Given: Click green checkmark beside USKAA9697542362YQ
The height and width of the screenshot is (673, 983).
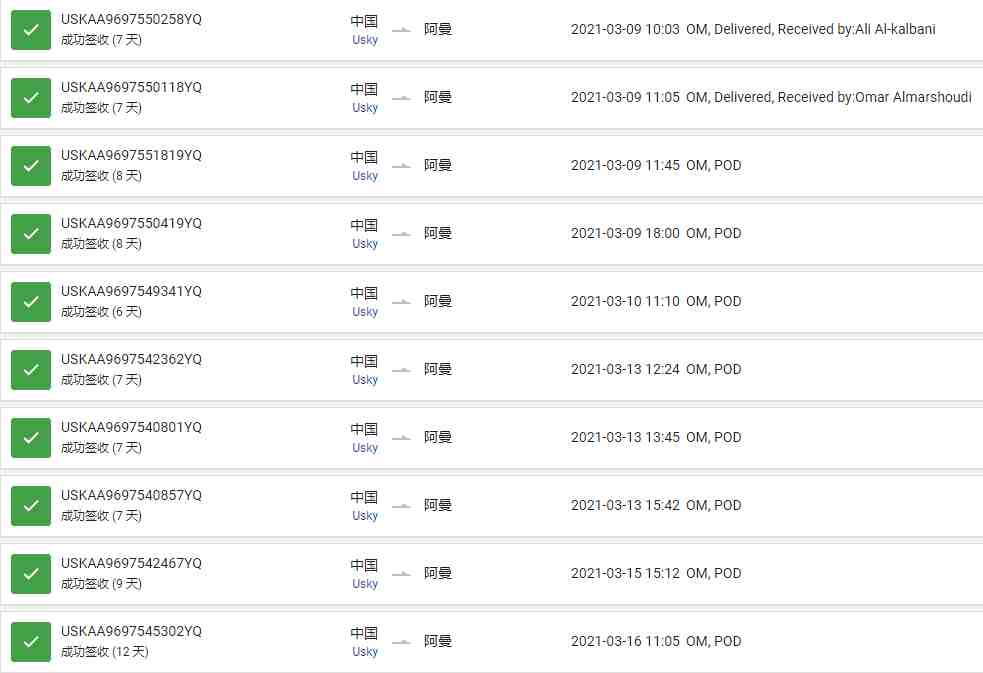Looking at the screenshot, I should 31,370.
